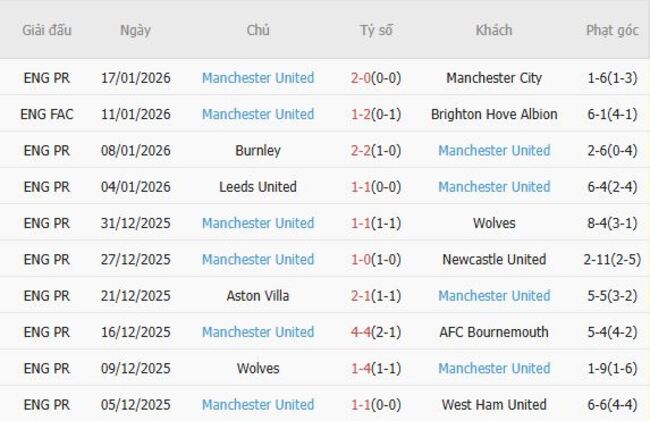This screenshot has width=650, height=421.
Task: Select Manchester United in the 04/01/2026 row
Action: coord(494,187)
